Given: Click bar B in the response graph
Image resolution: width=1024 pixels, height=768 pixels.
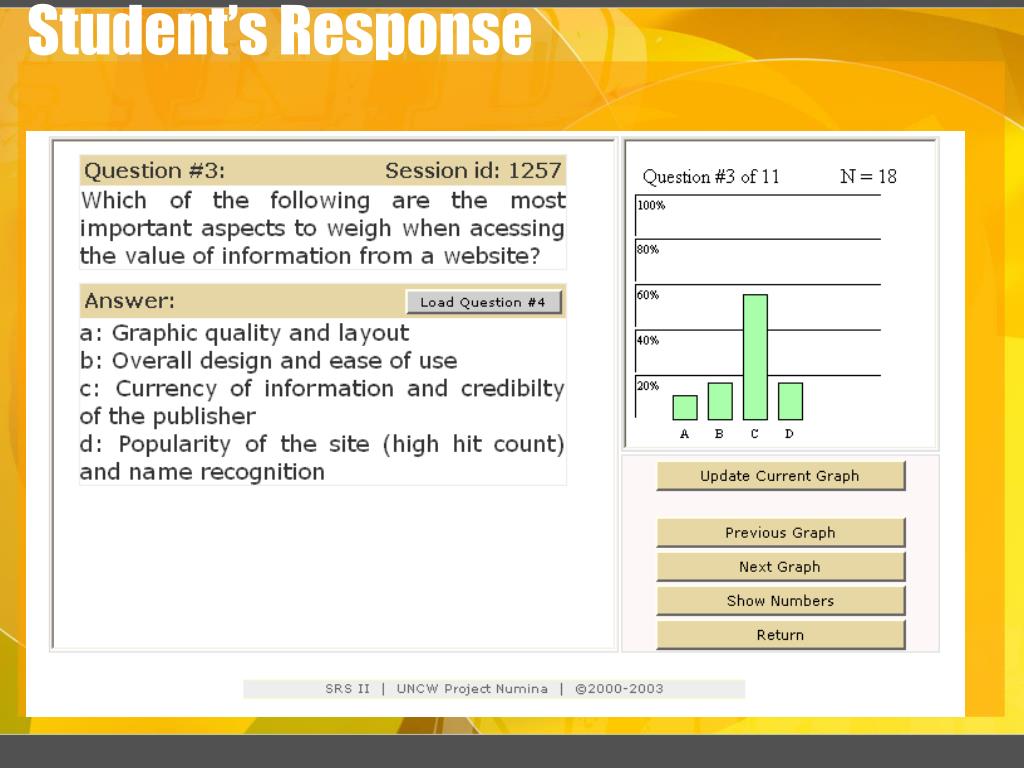Looking at the screenshot, I should [x=720, y=401].
